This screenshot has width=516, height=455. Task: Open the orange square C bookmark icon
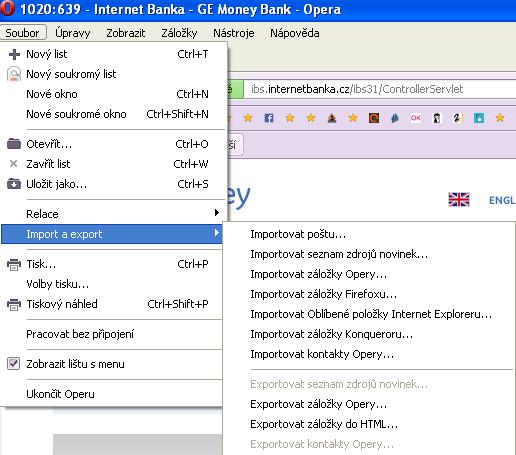(x=374, y=118)
